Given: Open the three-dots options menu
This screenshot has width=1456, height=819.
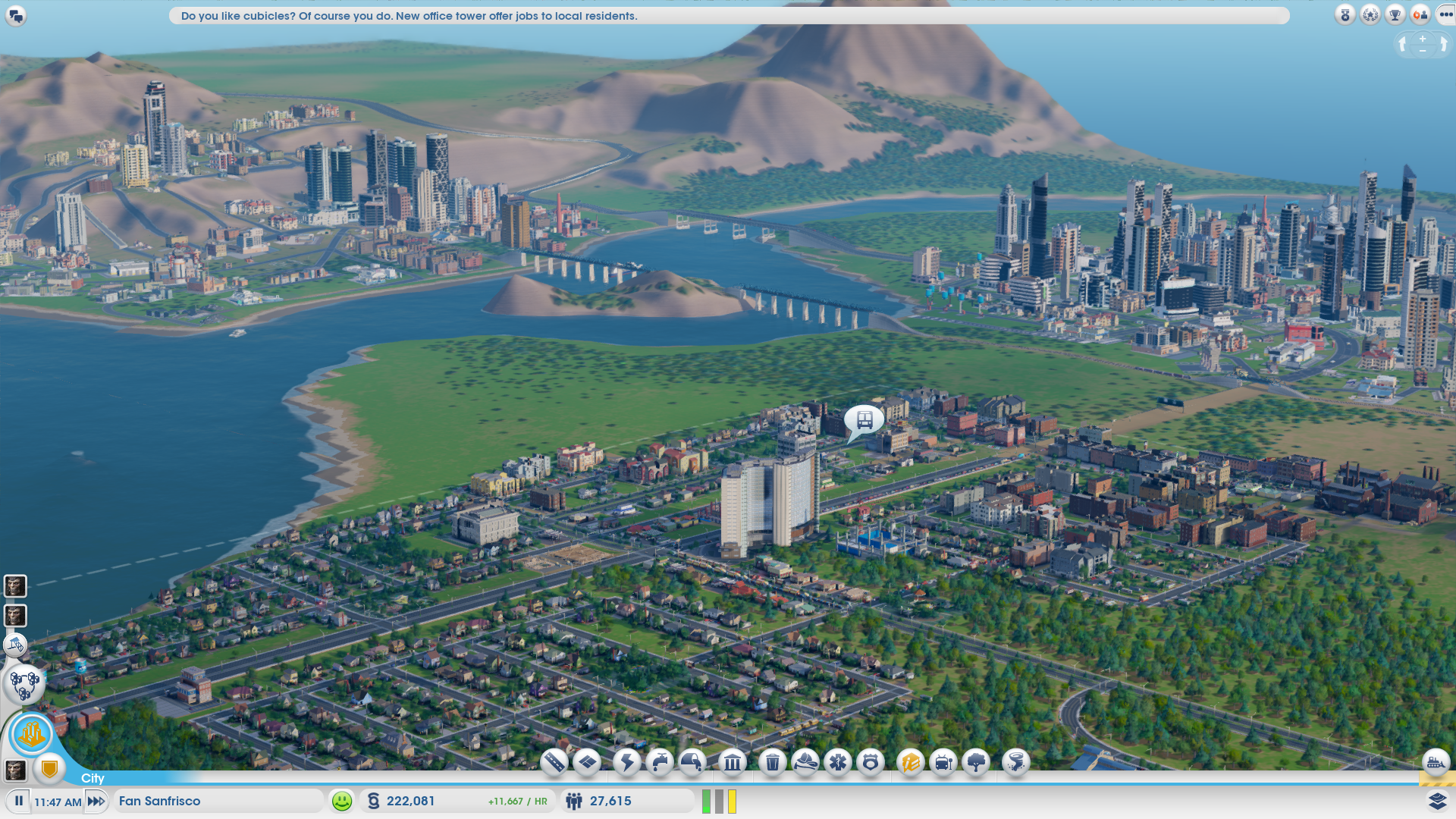Looking at the screenshot, I should 1446,14.
